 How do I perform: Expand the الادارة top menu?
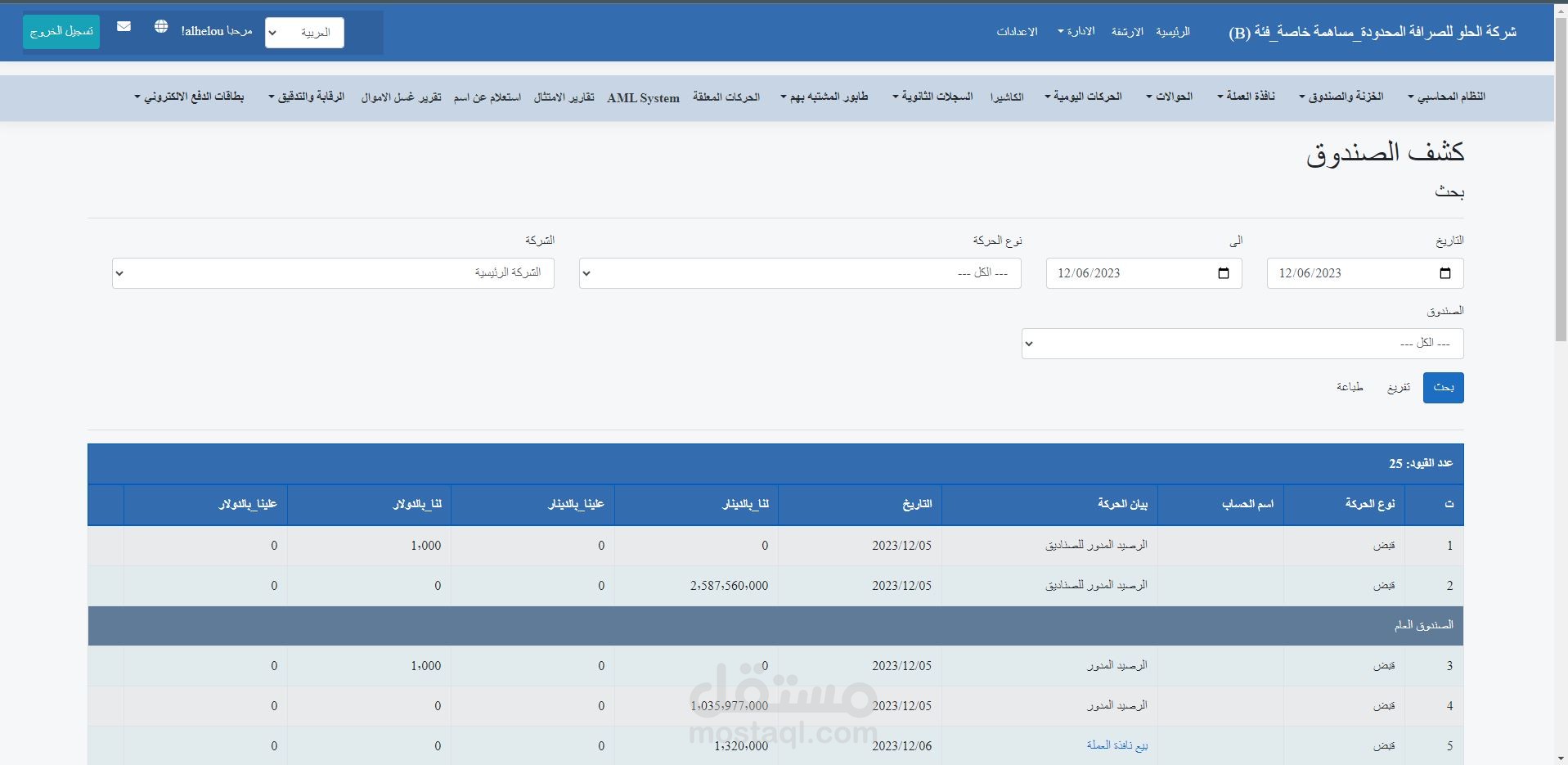(1076, 32)
